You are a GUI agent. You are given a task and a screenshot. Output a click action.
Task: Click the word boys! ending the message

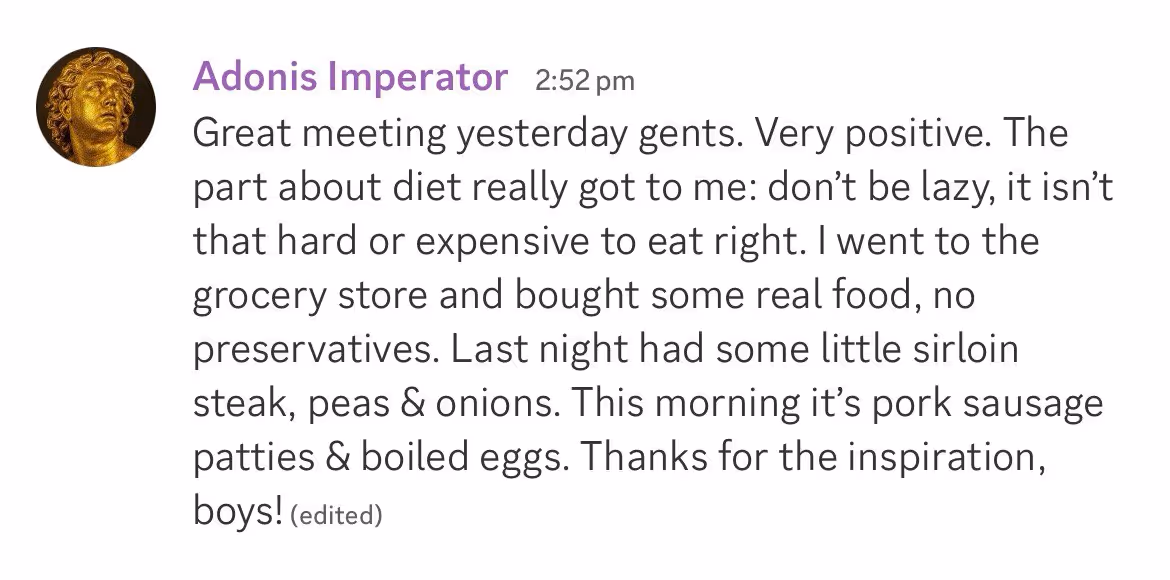pyautogui.click(x=238, y=511)
